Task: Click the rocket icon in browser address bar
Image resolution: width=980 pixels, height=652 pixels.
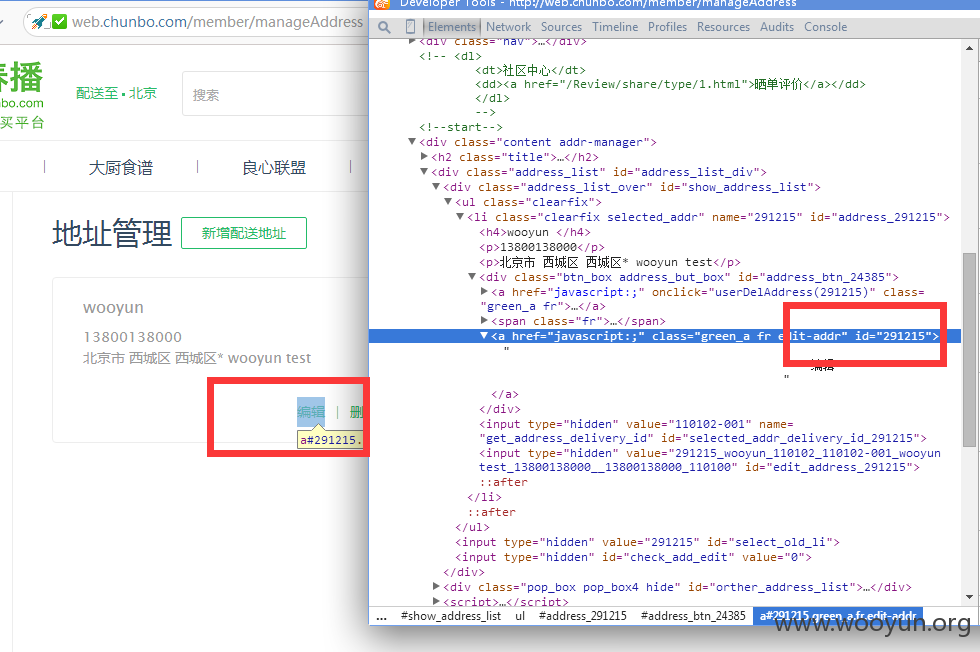Action: click(40, 22)
